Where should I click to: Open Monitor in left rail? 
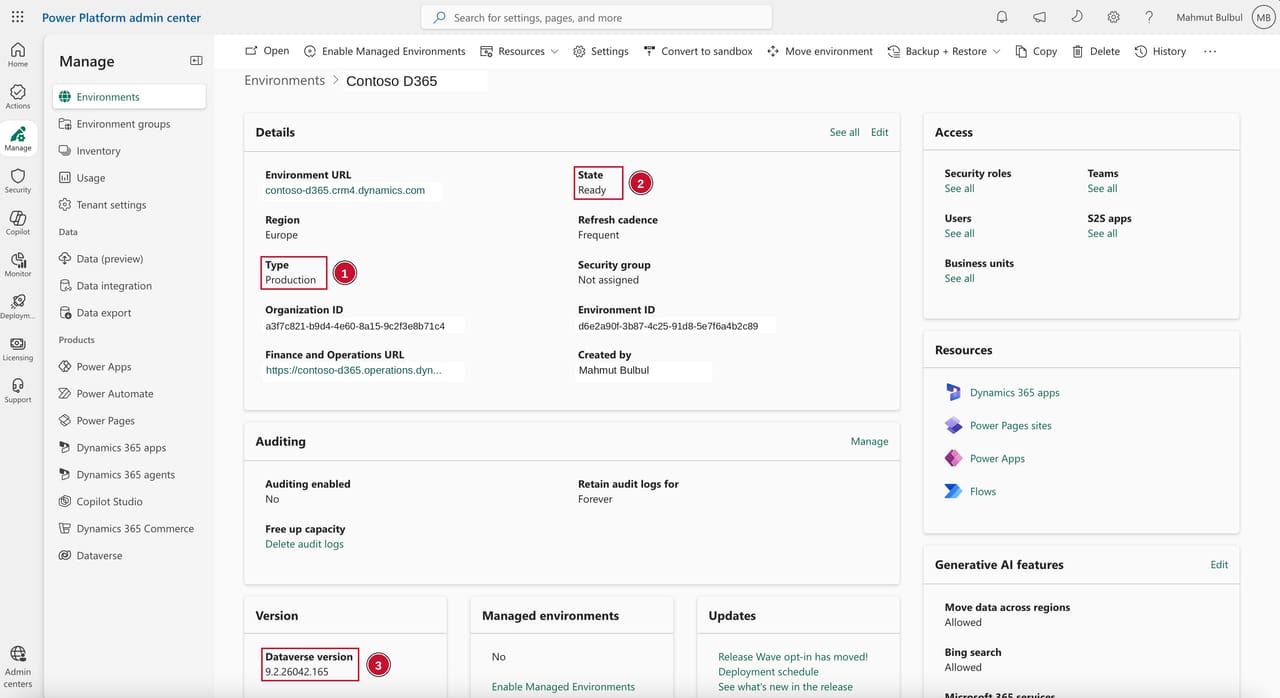(x=18, y=264)
